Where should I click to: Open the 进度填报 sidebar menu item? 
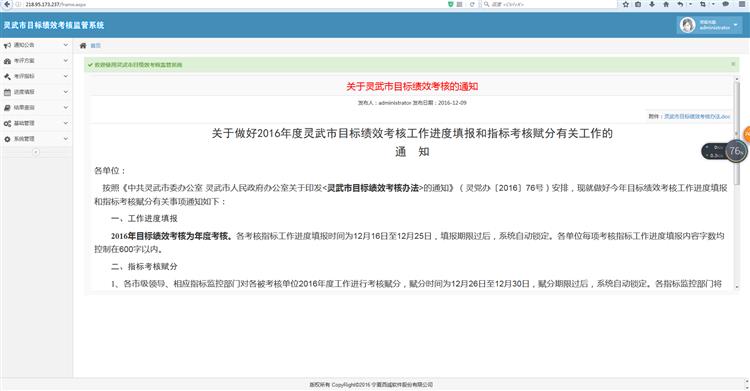point(36,92)
